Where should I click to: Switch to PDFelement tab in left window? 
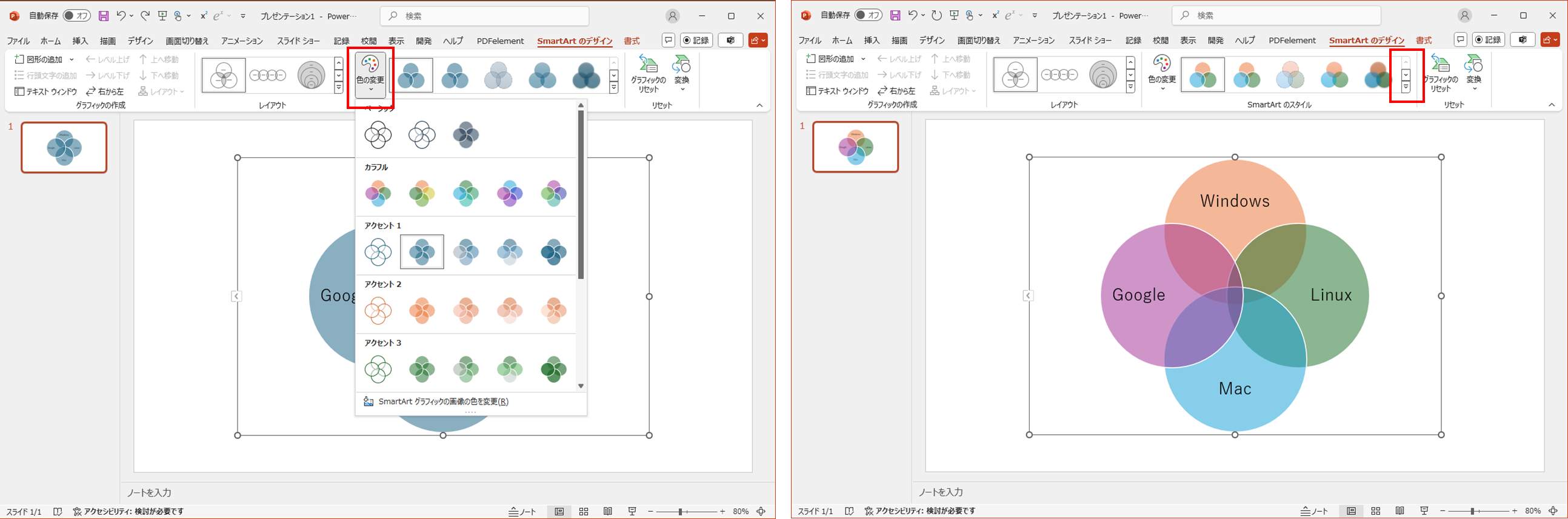pos(501,41)
